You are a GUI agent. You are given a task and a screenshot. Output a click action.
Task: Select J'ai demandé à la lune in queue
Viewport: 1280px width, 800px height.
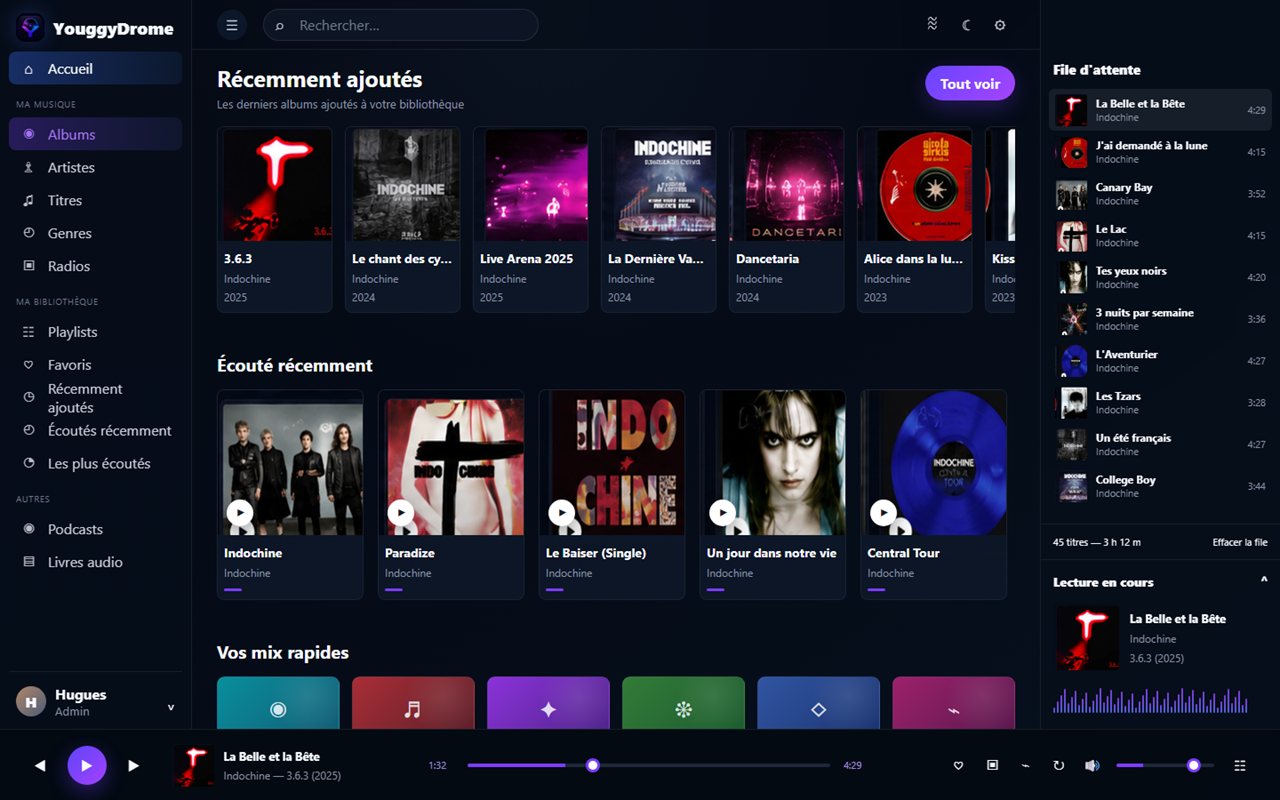coord(1160,152)
